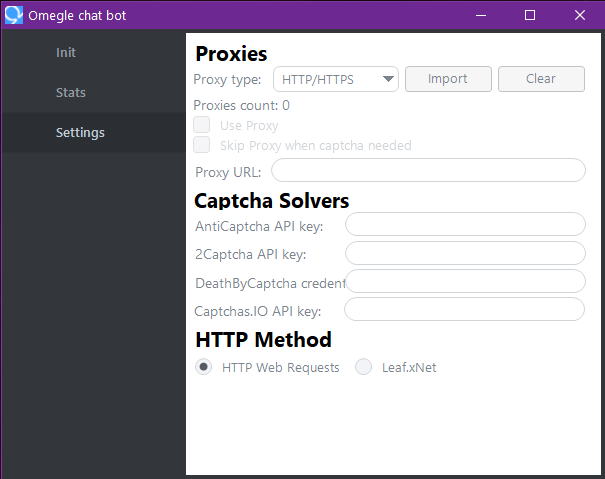Click the 2Captcha API key input
Image resolution: width=605 pixels, height=479 pixels.
[x=464, y=254]
